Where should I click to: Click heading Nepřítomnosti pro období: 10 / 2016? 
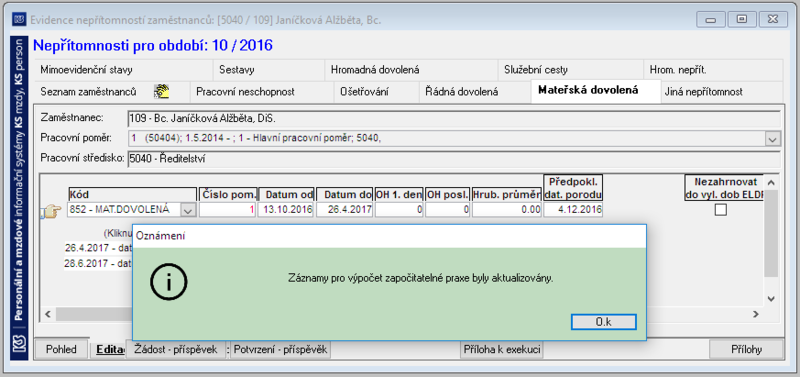coord(153,45)
